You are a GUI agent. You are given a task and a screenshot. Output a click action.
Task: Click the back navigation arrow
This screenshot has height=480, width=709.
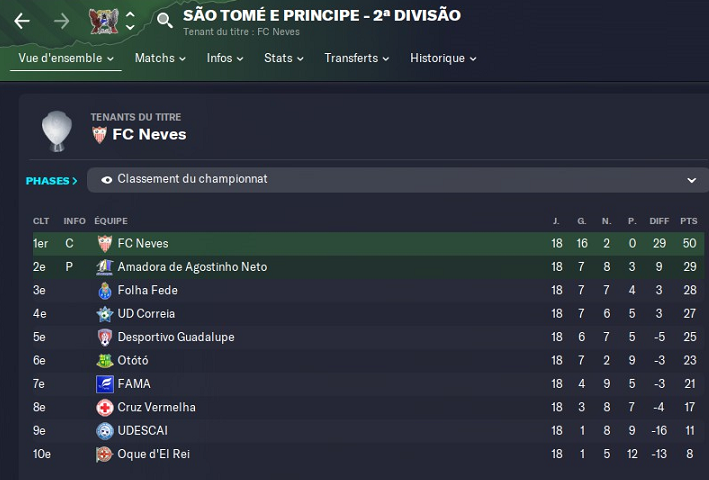click(22, 21)
